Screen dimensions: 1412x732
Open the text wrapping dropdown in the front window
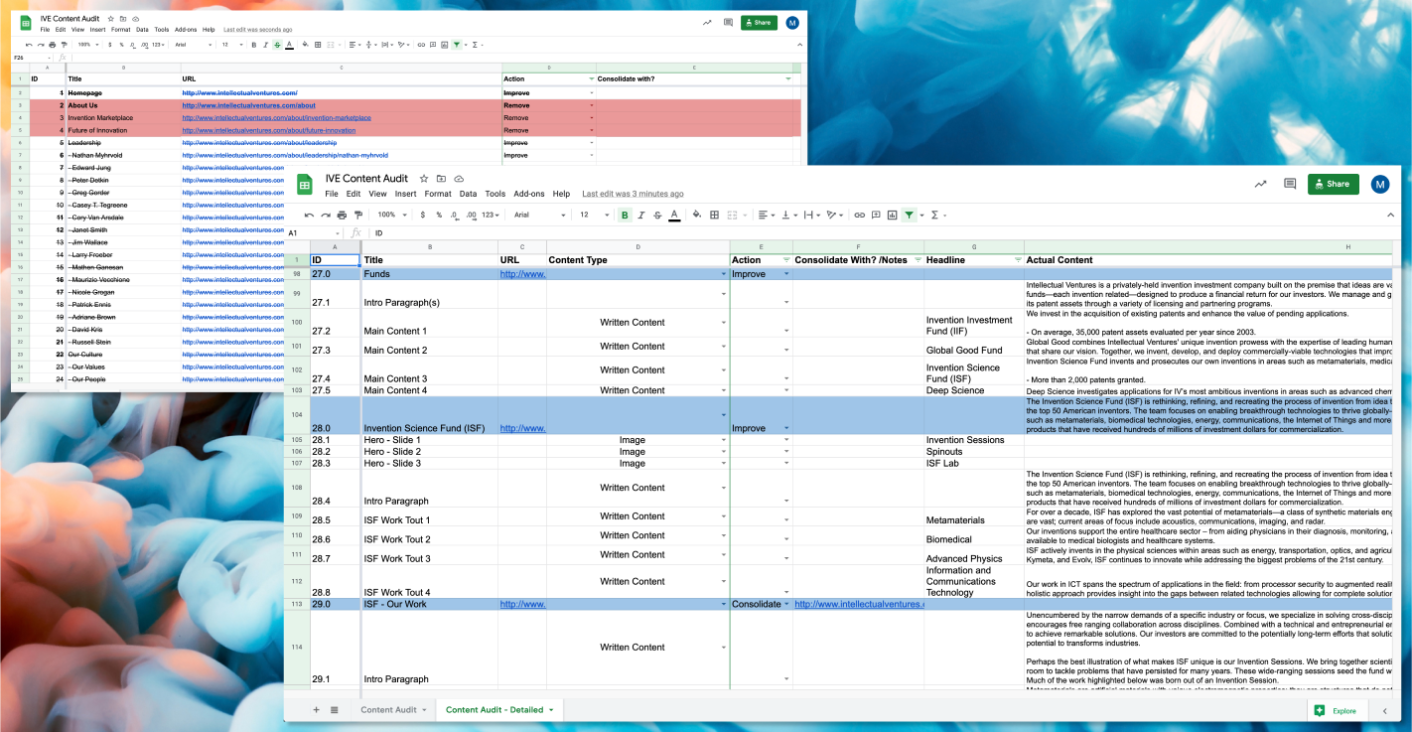(812, 215)
